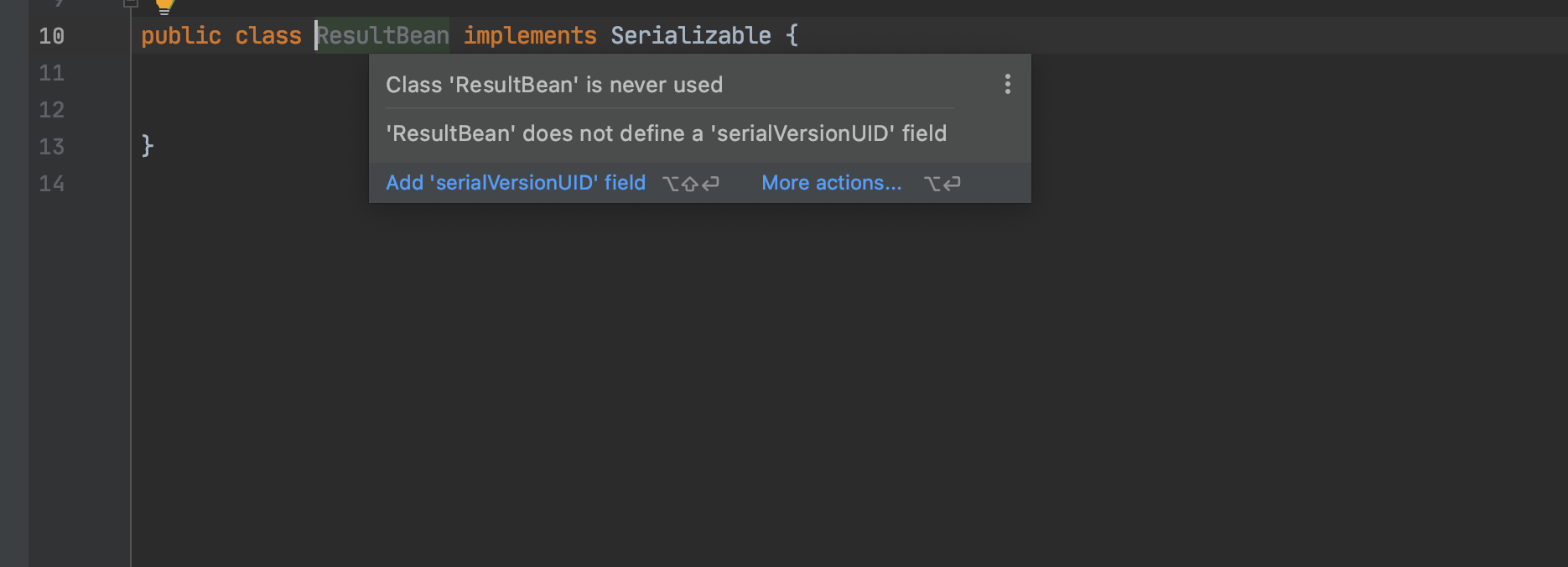The height and width of the screenshot is (567, 1568).
Task: Click the missing serialVersionUID warning text
Action: click(667, 133)
